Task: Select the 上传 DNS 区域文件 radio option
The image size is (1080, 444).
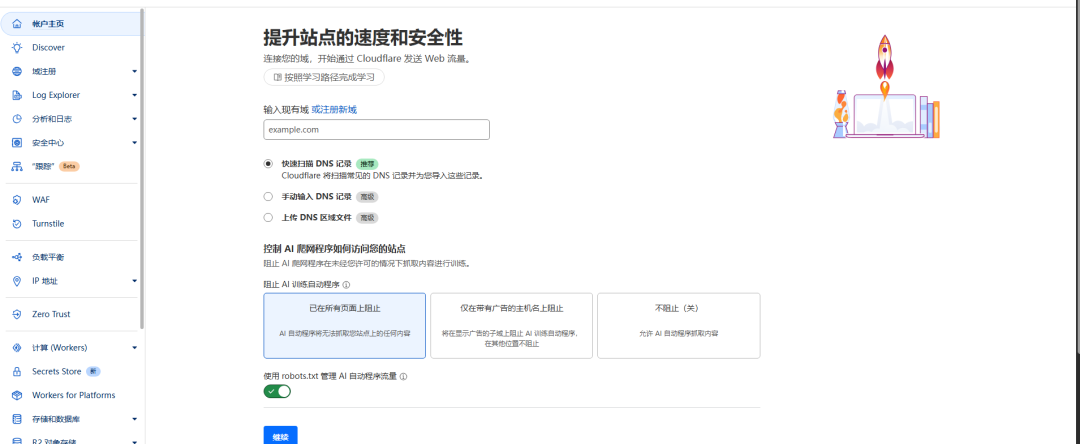Action: coord(269,218)
